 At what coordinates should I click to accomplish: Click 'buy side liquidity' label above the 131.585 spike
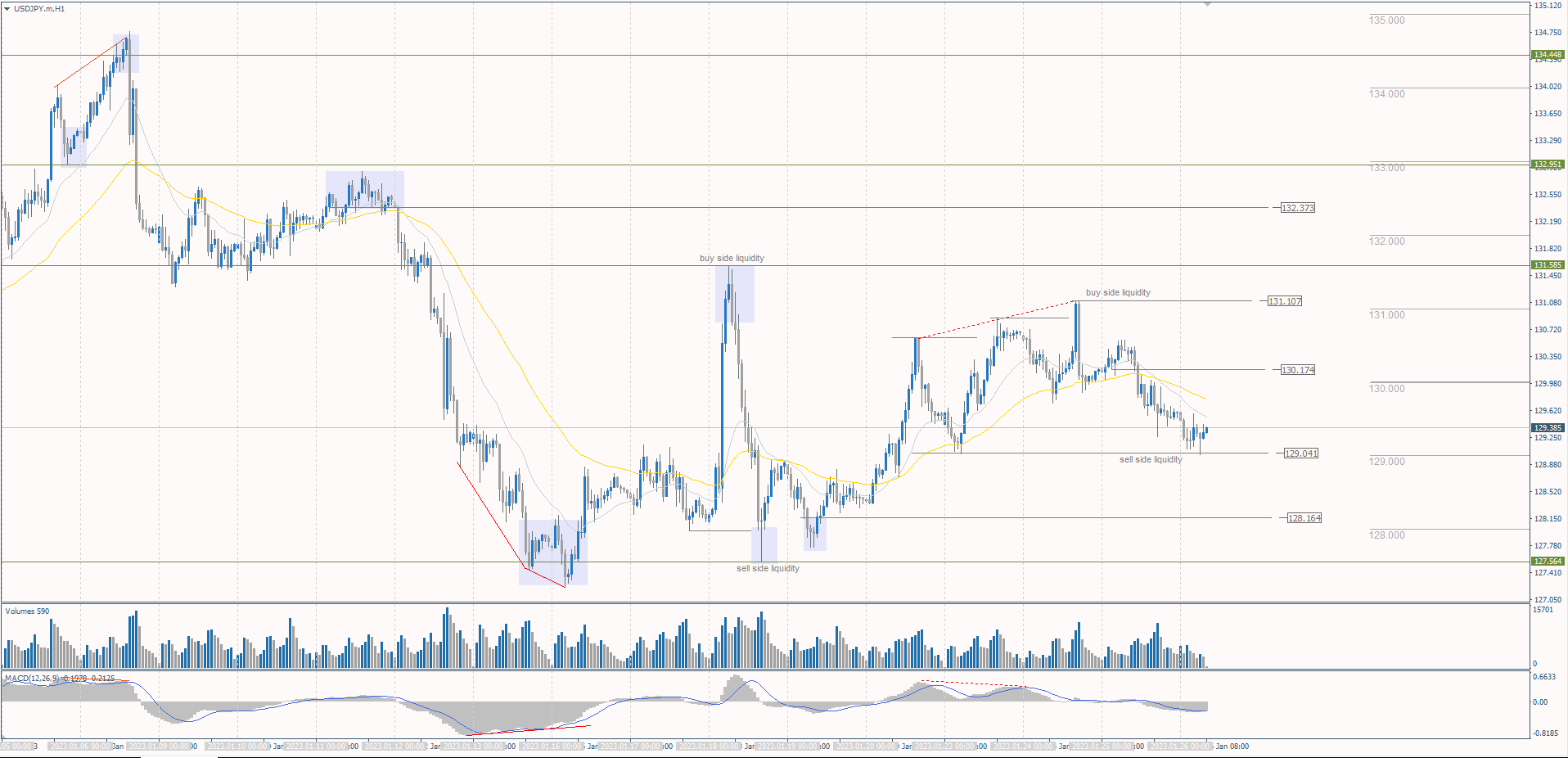[732, 259]
